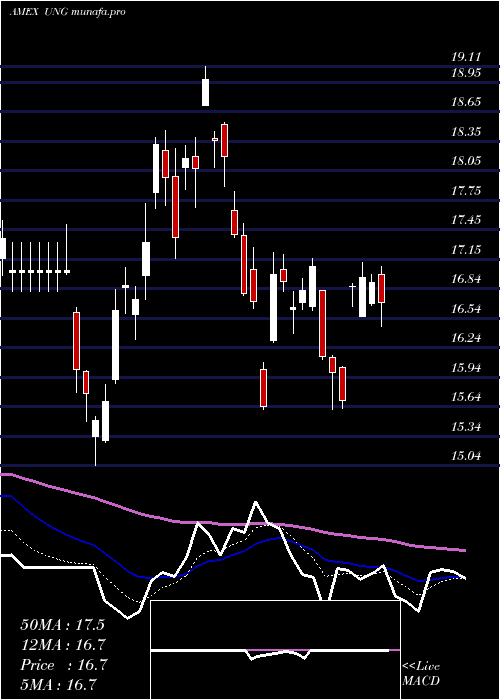Click the 18.35 price axis label
Viewport: 500px width, 700px height.
click(466, 132)
